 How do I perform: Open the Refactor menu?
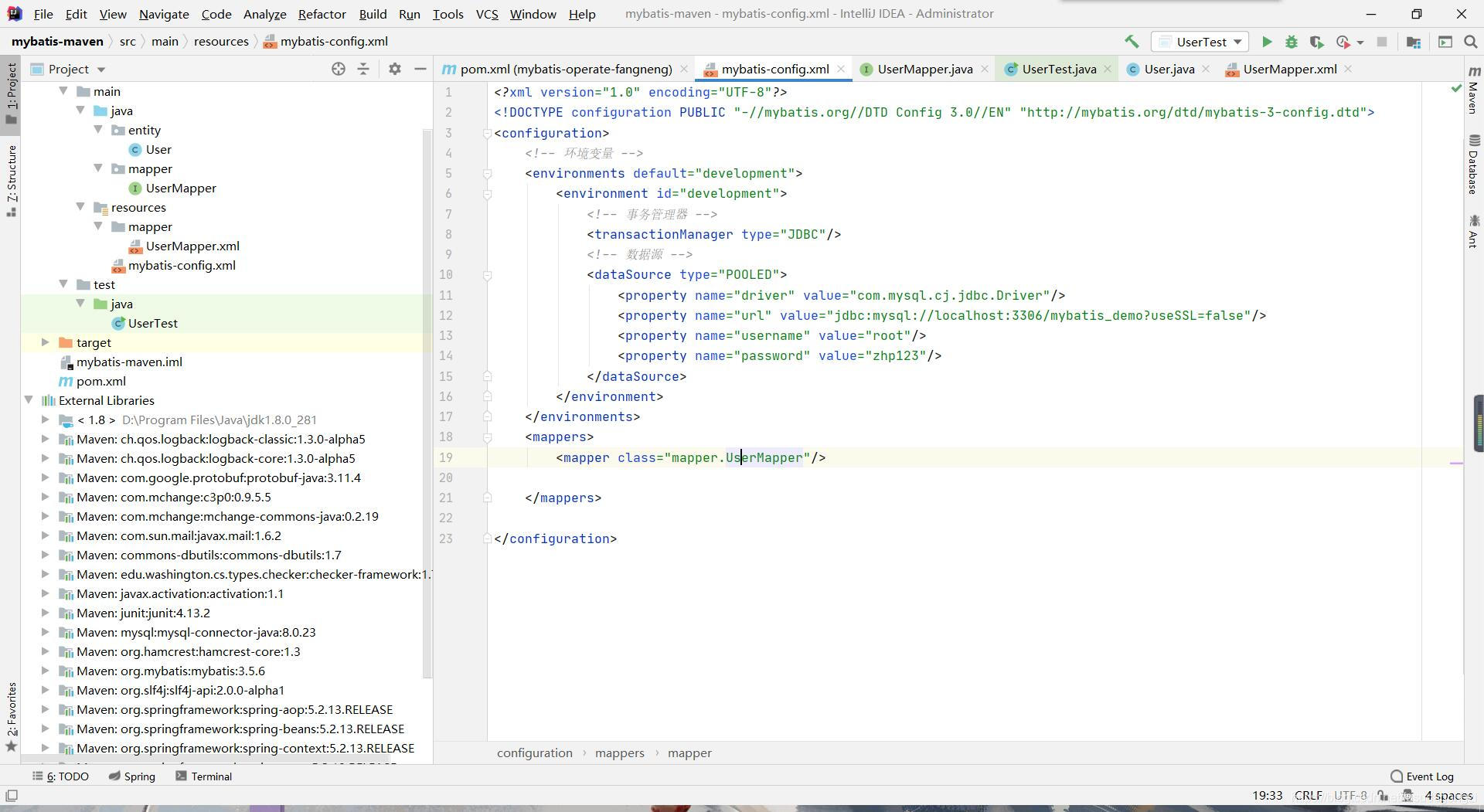[x=322, y=14]
